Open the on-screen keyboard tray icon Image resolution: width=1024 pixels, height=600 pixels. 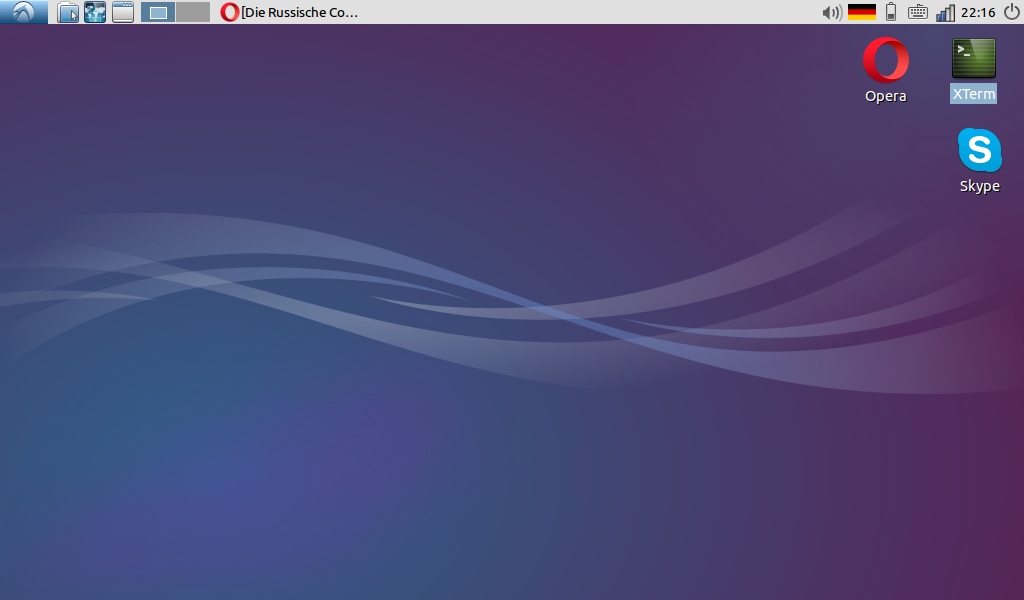(918, 12)
